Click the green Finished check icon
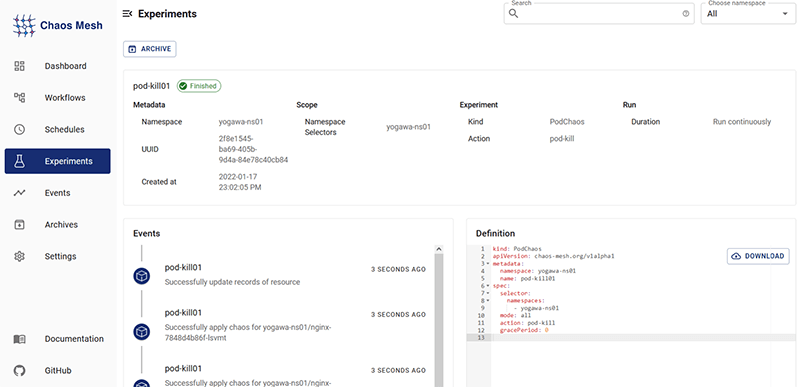Screen dimensions: 800x387 click(183, 86)
